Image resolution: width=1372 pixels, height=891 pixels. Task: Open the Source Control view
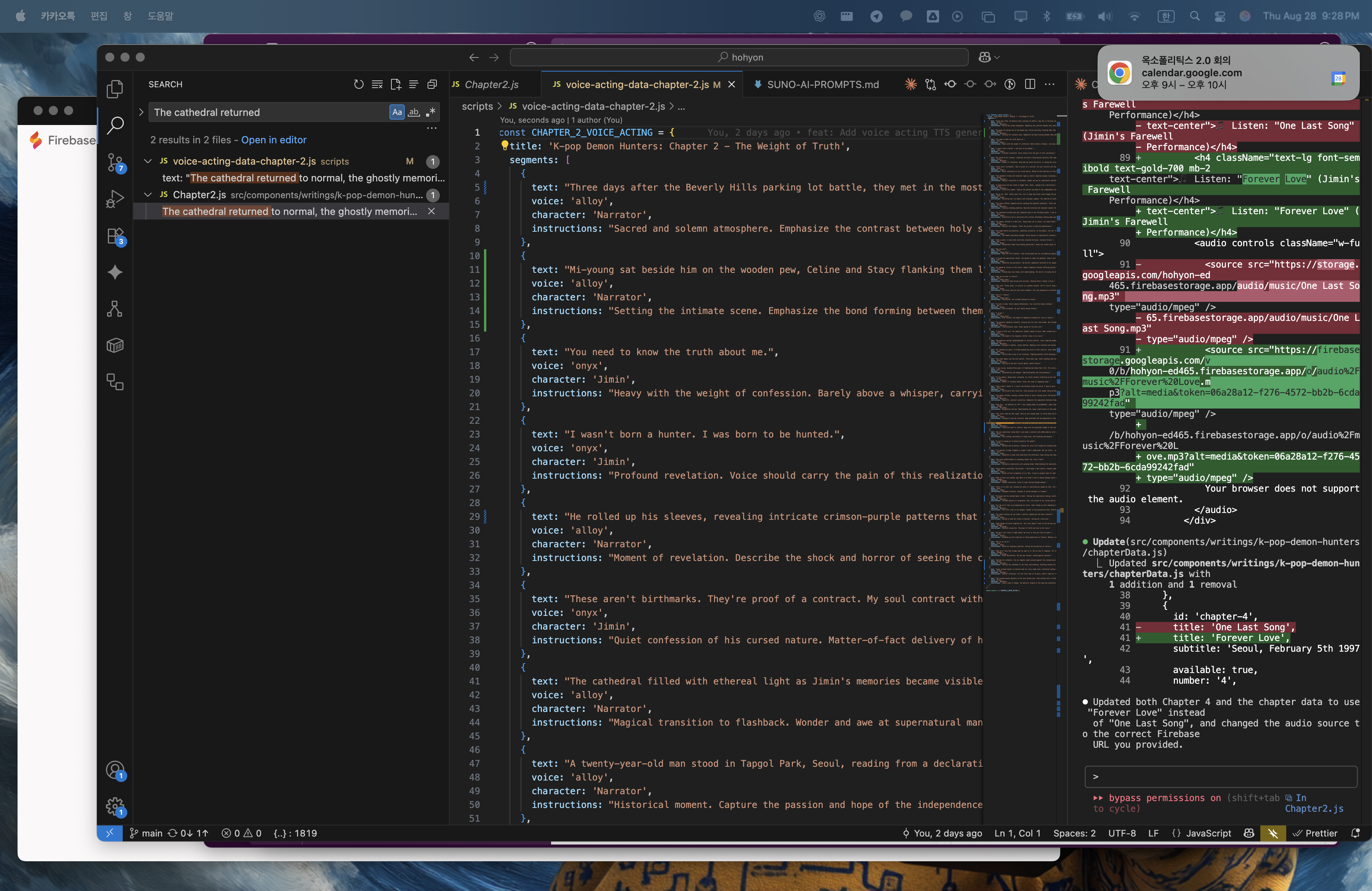pos(115,163)
